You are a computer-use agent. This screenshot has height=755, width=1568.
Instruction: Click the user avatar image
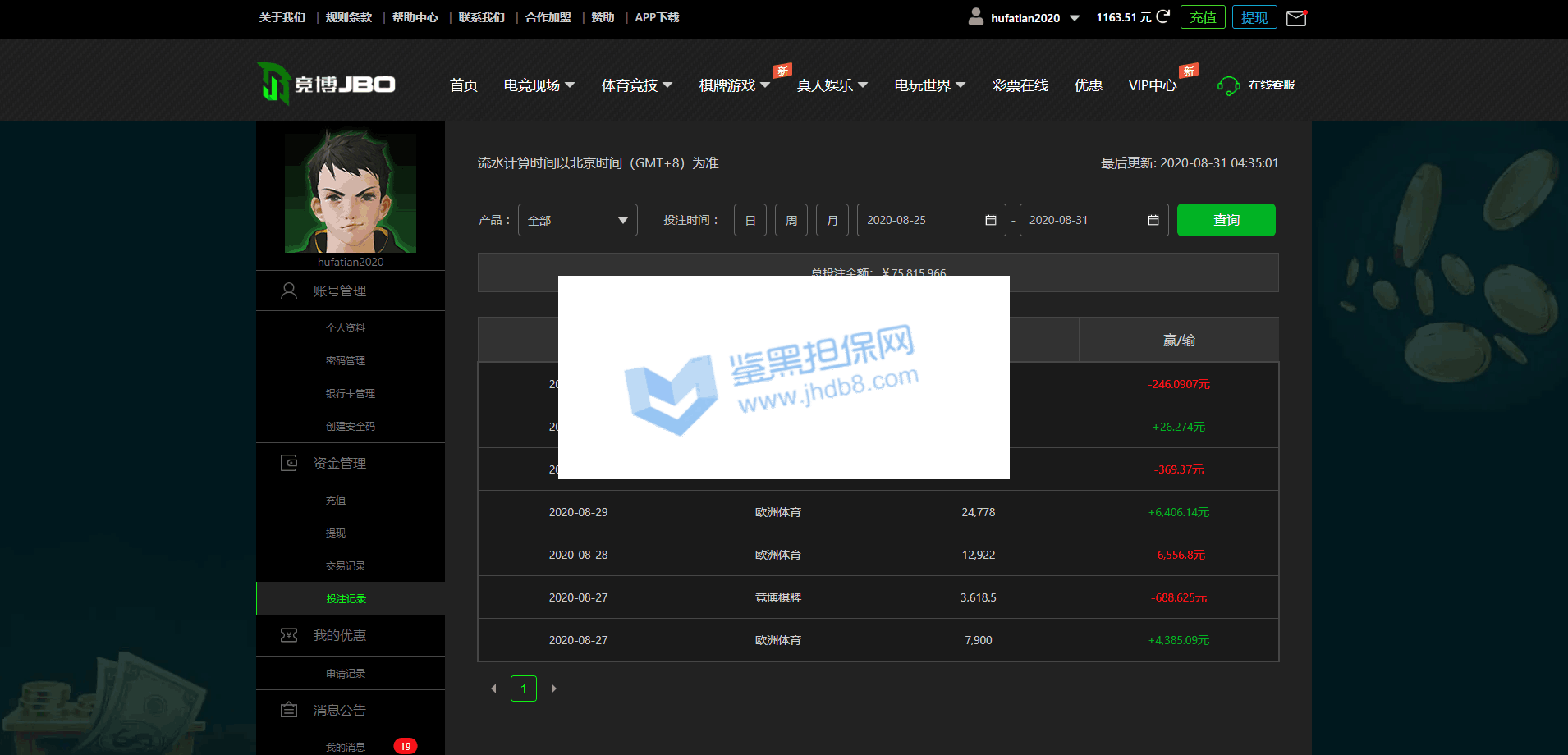351,192
